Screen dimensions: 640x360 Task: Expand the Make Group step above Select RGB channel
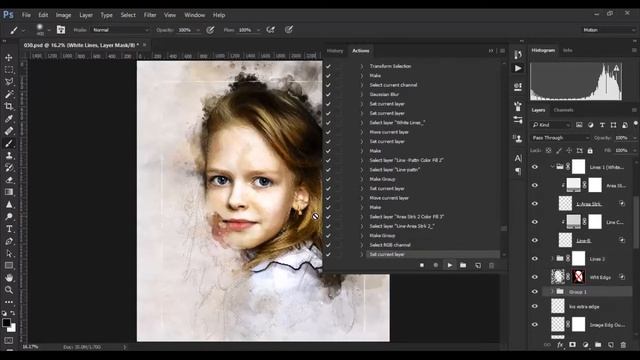[x=362, y=236]
